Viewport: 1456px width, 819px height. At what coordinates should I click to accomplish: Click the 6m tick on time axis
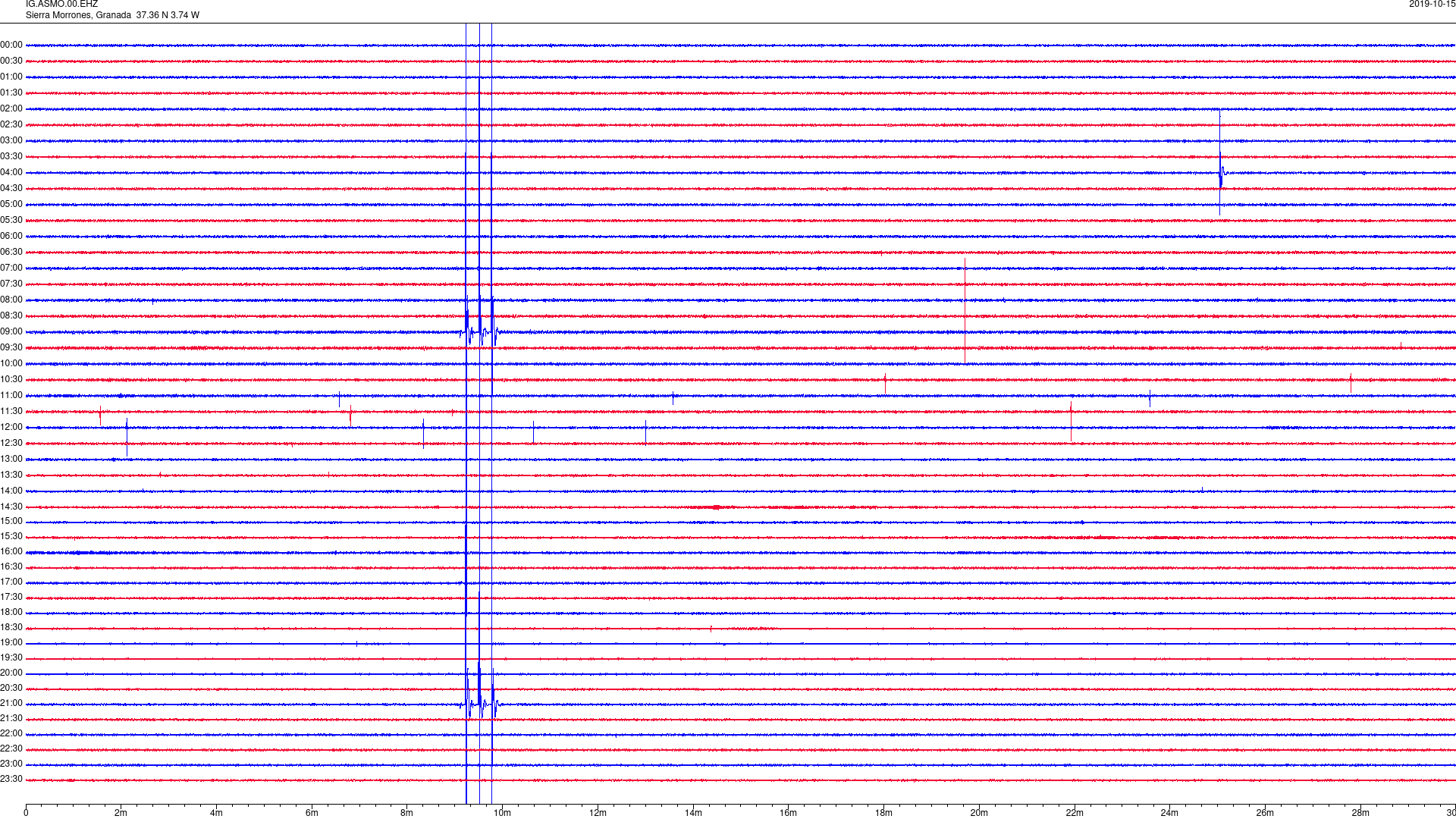pyautogui.click(x=312, y=813)
